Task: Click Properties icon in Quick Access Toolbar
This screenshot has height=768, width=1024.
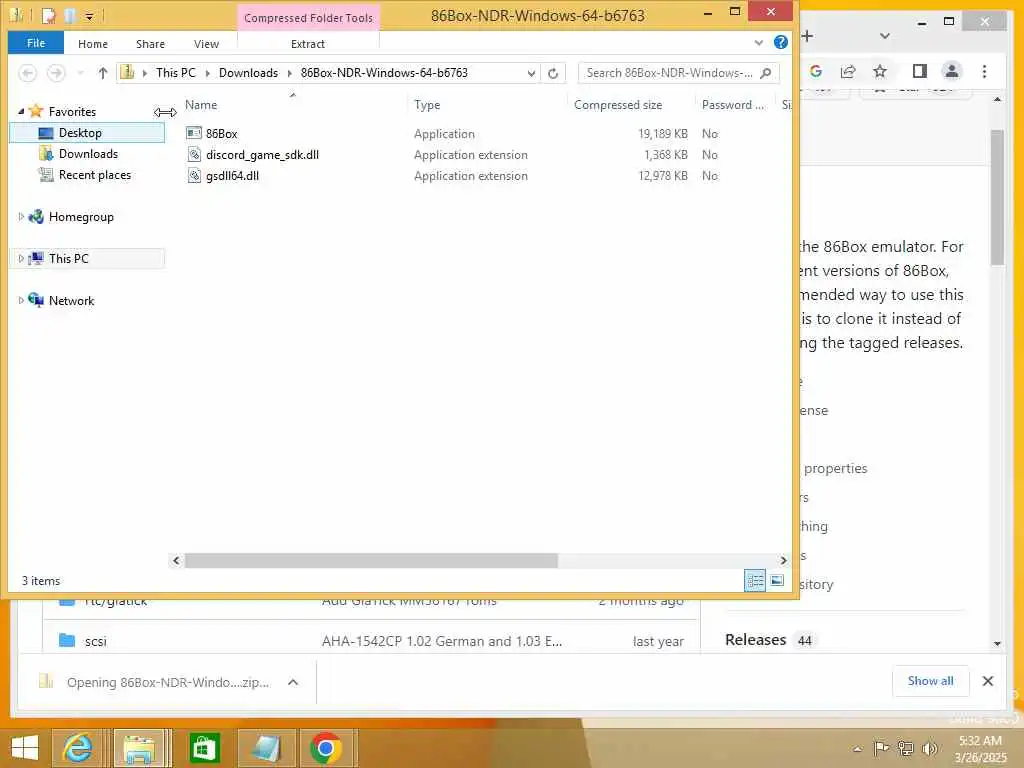Action: click(49, 15)
